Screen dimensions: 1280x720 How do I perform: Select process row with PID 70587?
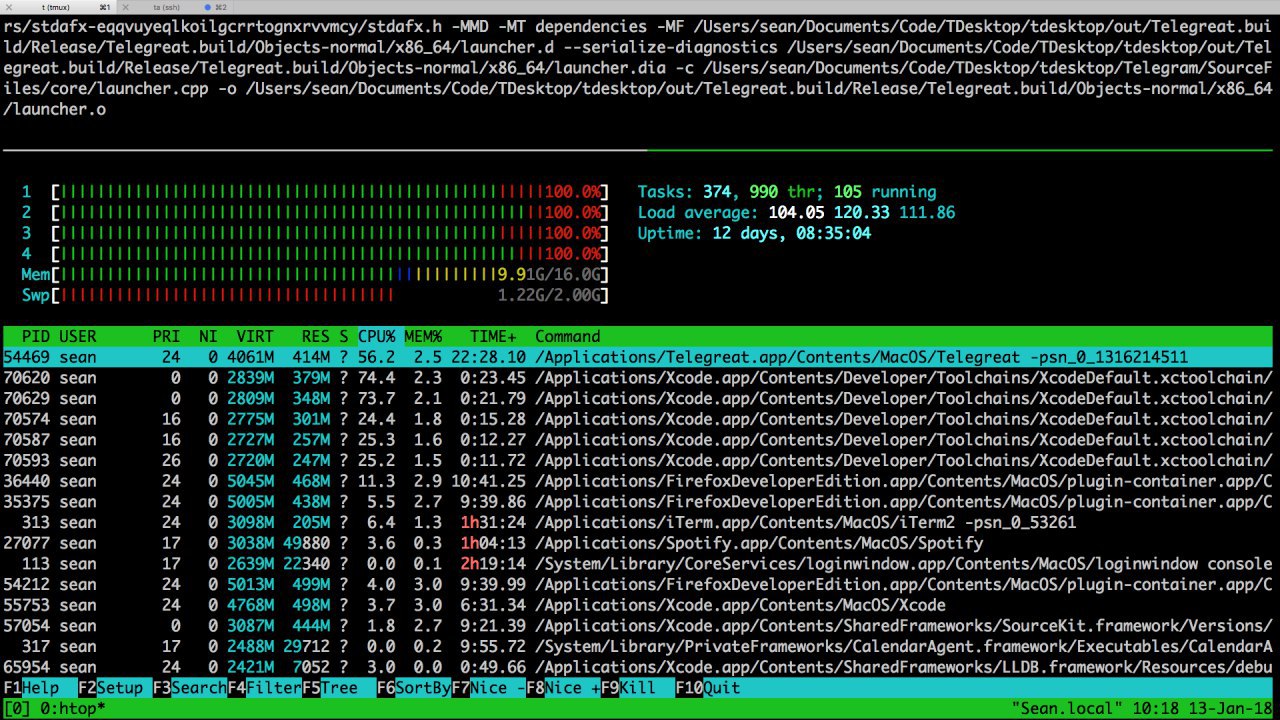638,440
